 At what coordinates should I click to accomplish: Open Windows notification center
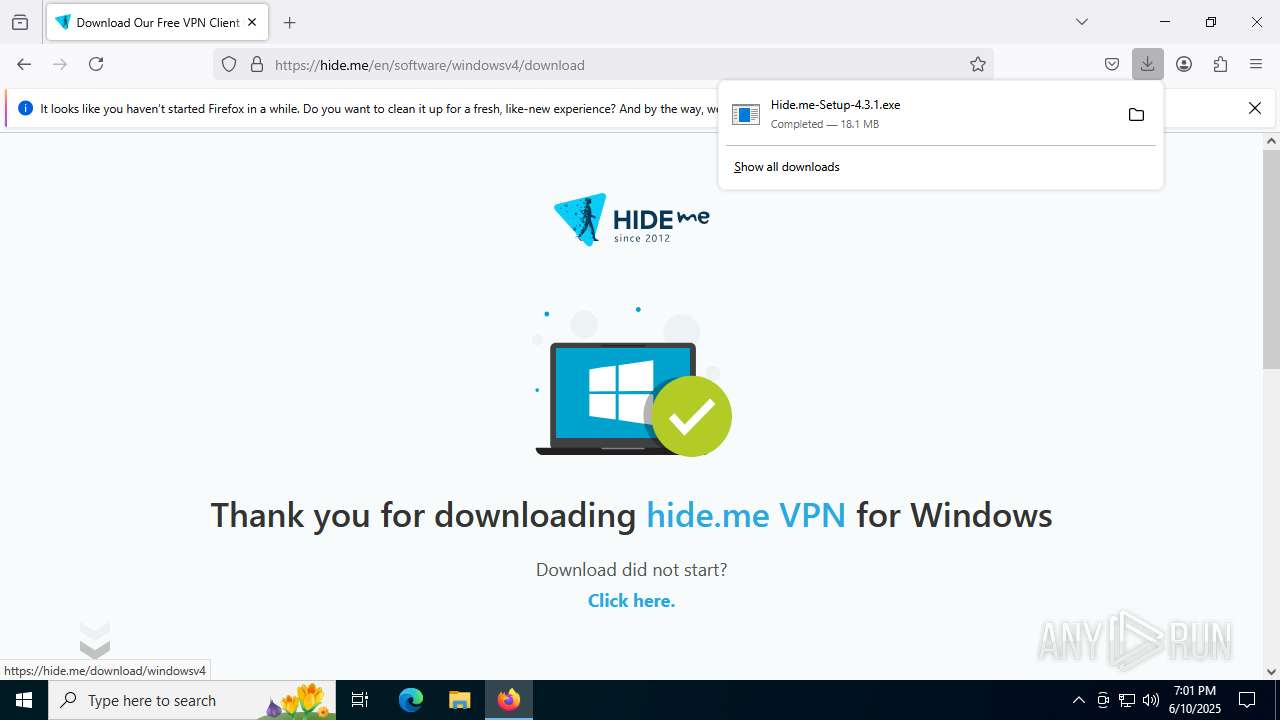1247,700
